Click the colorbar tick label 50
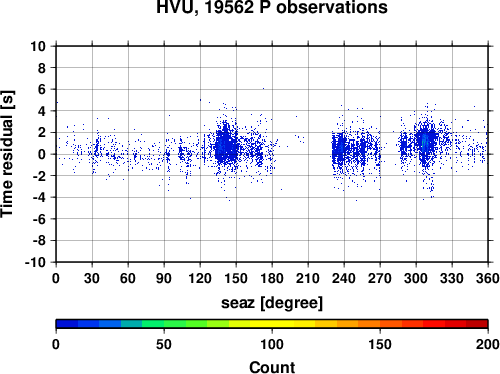 164,344
